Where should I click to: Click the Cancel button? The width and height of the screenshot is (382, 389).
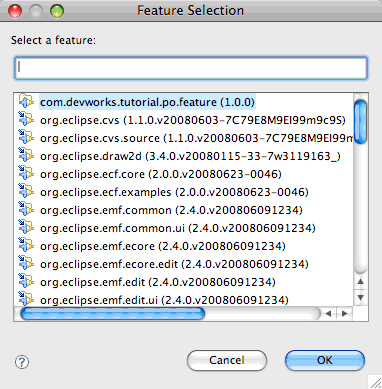pyautogui.click(x=227, y=360)
